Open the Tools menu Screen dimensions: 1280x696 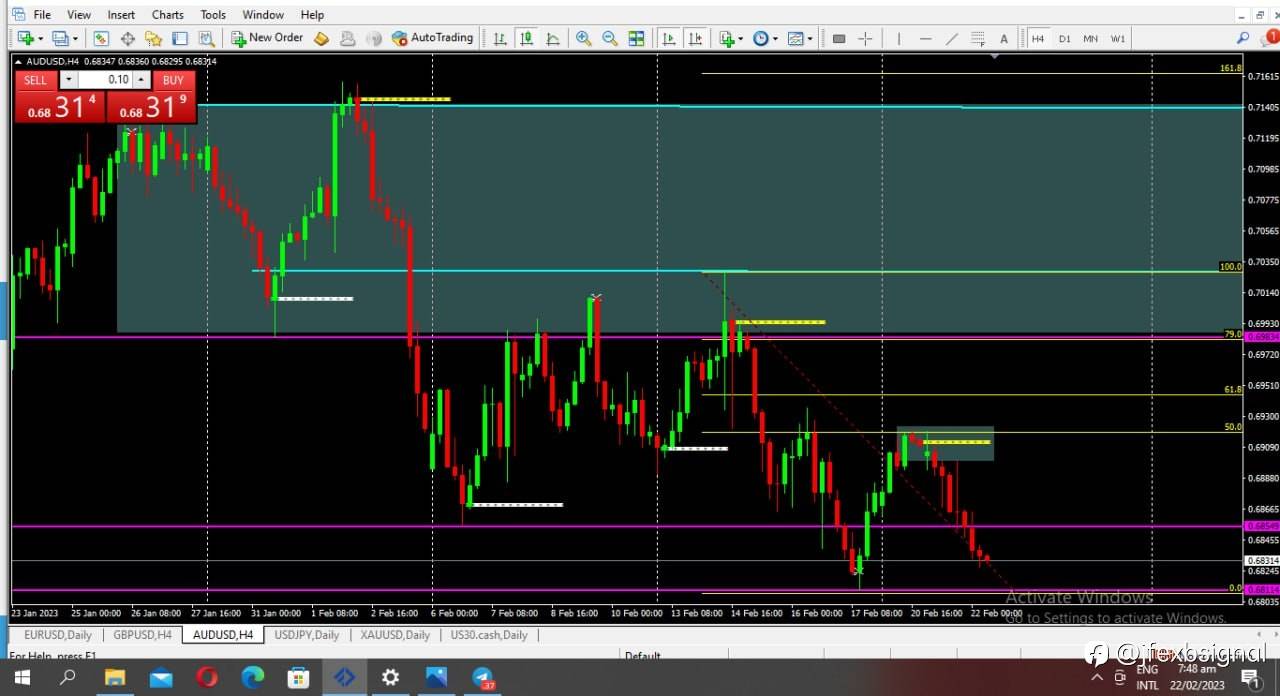pyautogui.click(x=213, y=14)
